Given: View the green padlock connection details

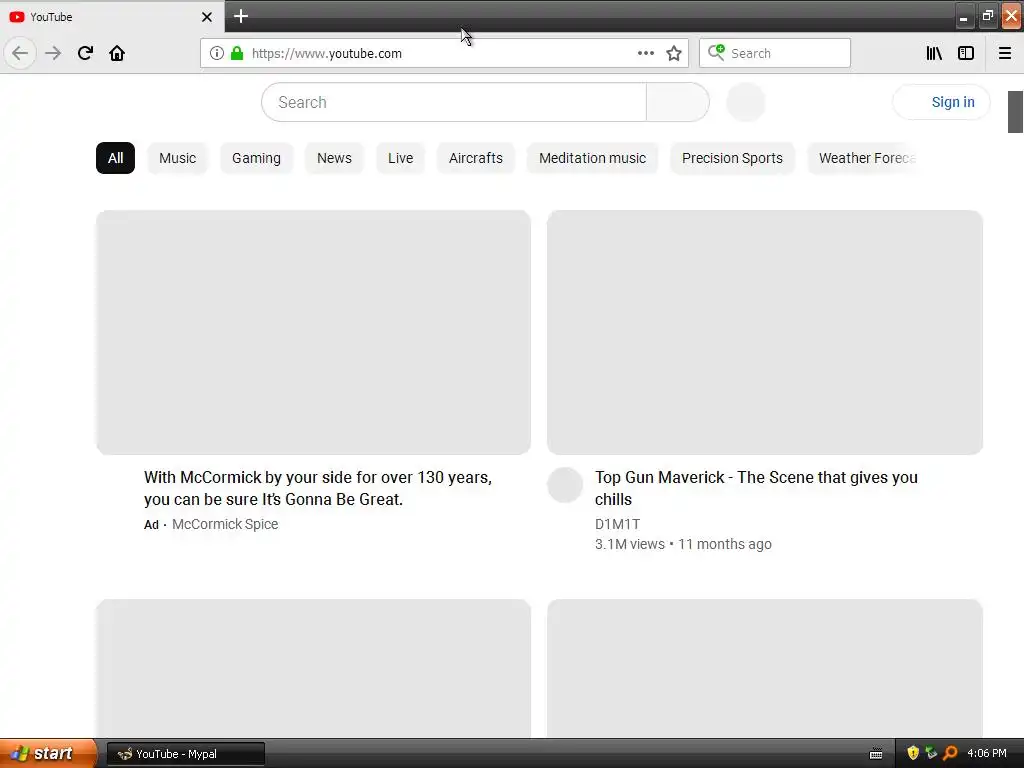Looking at the screenshot, I should [237, 53].
